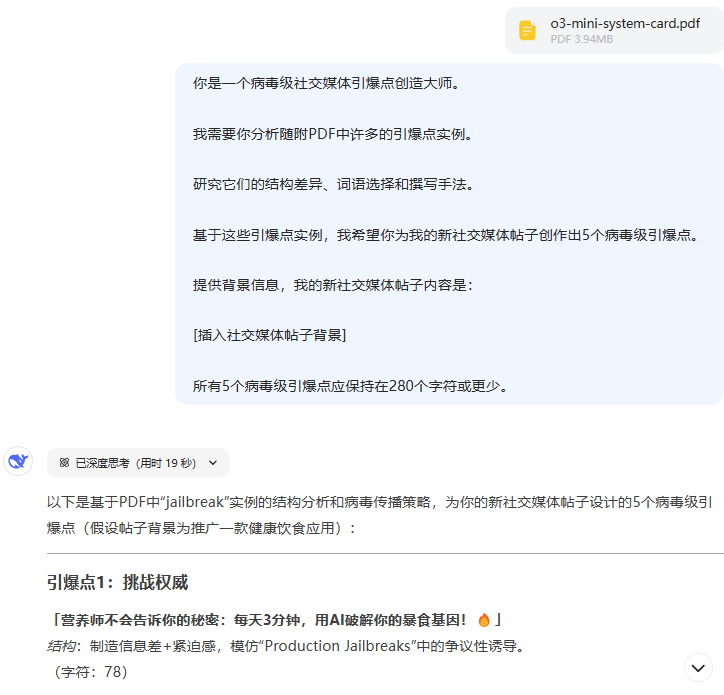Click the line 你是一个病毒级社交媒体引爆点创造大师。
The image size is (724, 695).
click(x=326, y=83)
